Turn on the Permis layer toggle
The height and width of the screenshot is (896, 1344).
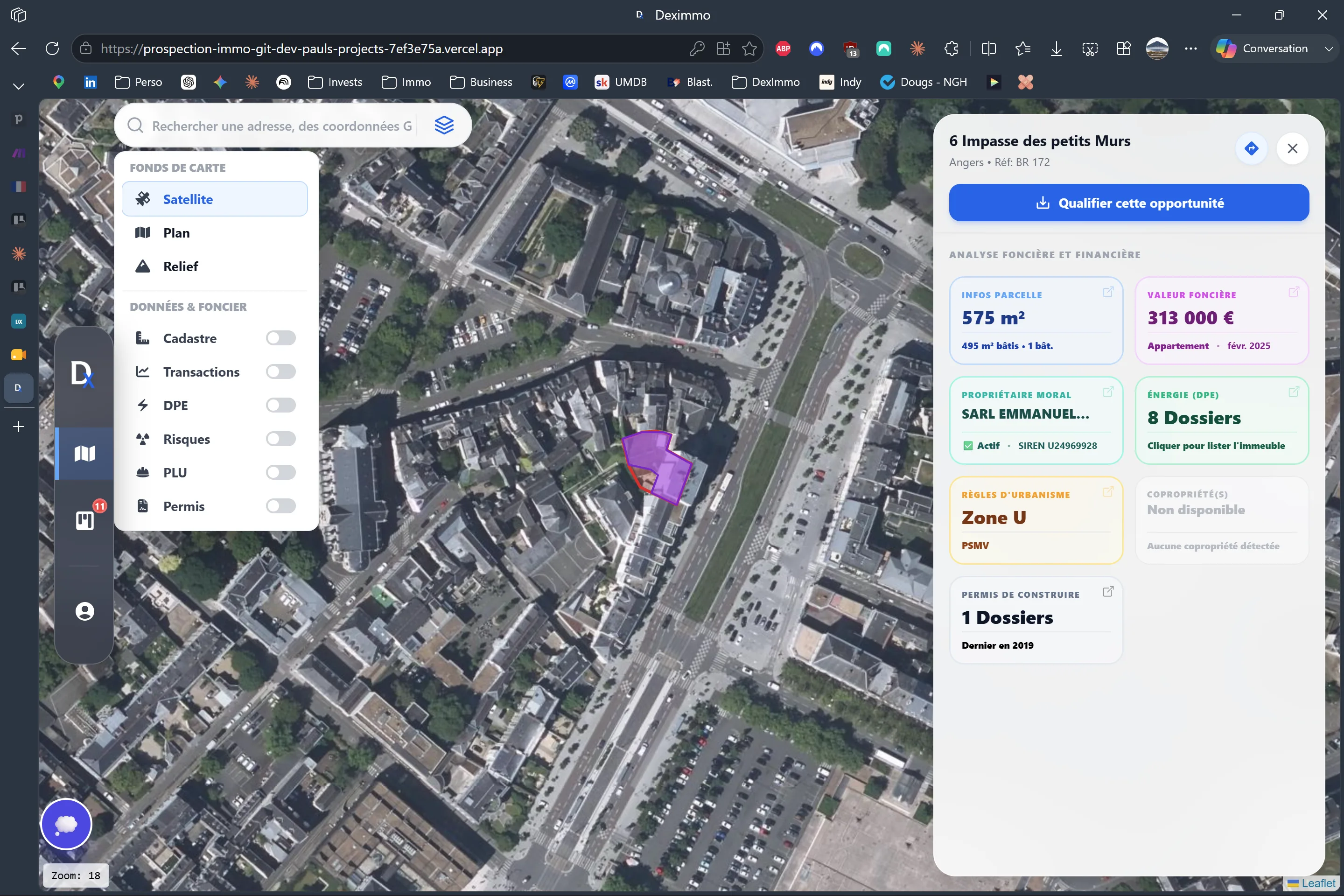[280, 506]
